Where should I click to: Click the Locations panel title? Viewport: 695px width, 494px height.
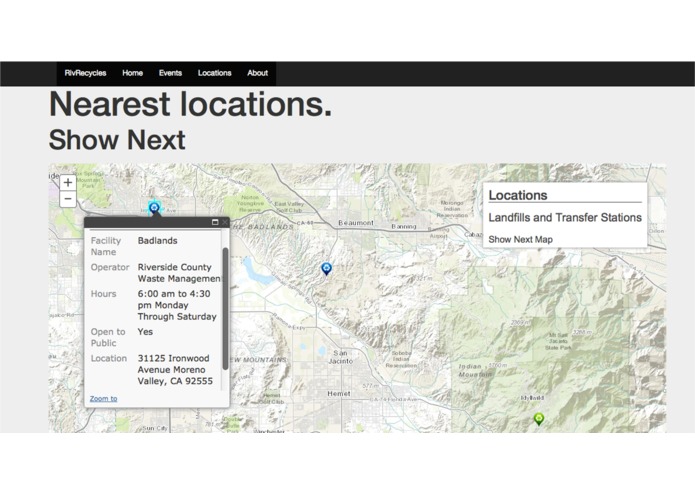518,195
